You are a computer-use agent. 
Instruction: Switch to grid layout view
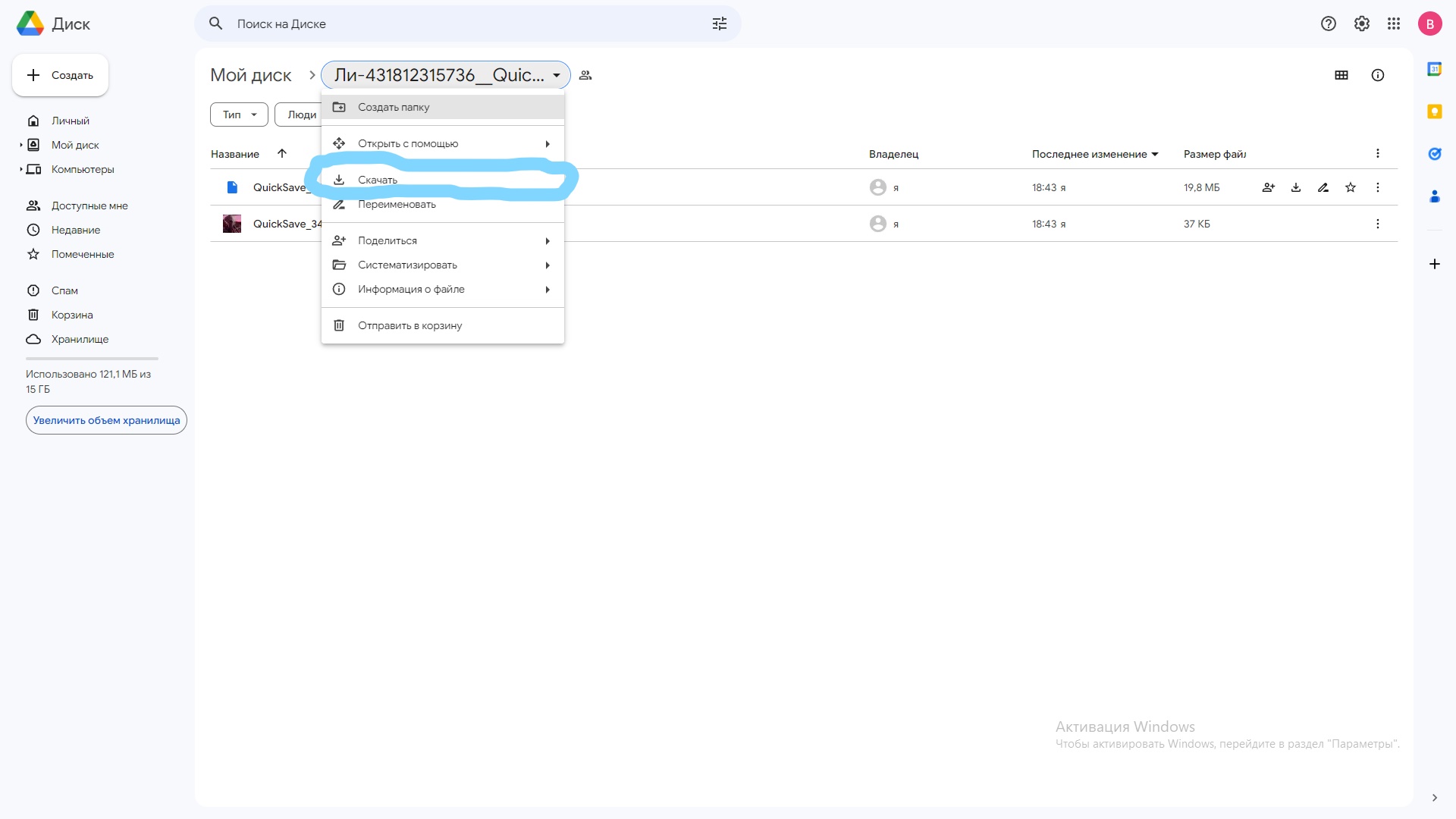click(x=1341, y=75)
